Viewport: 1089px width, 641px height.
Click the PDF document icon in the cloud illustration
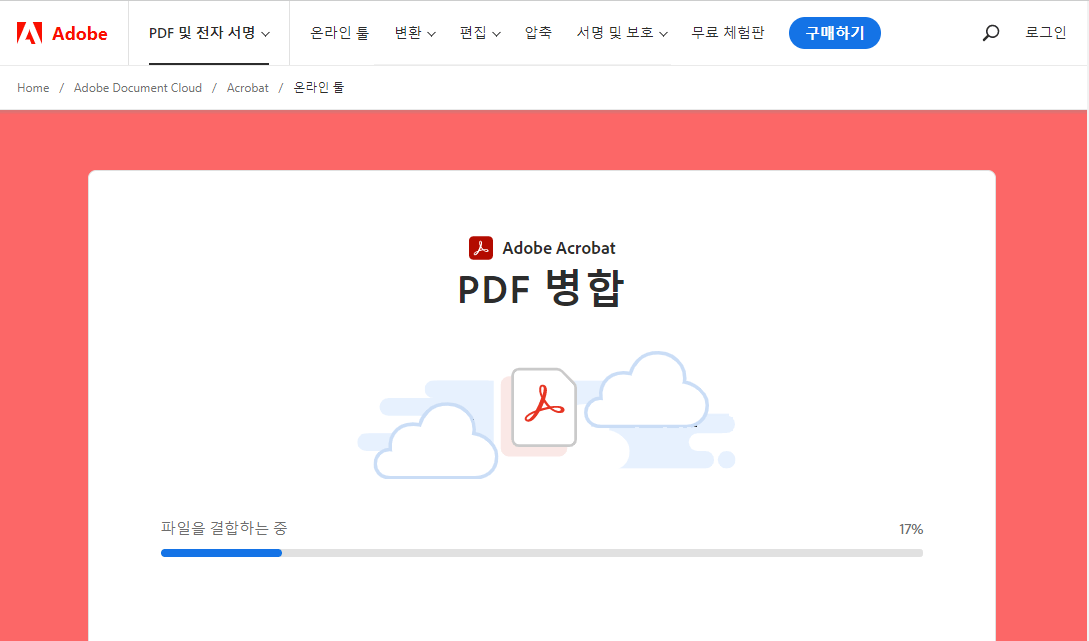coord(543,409)
